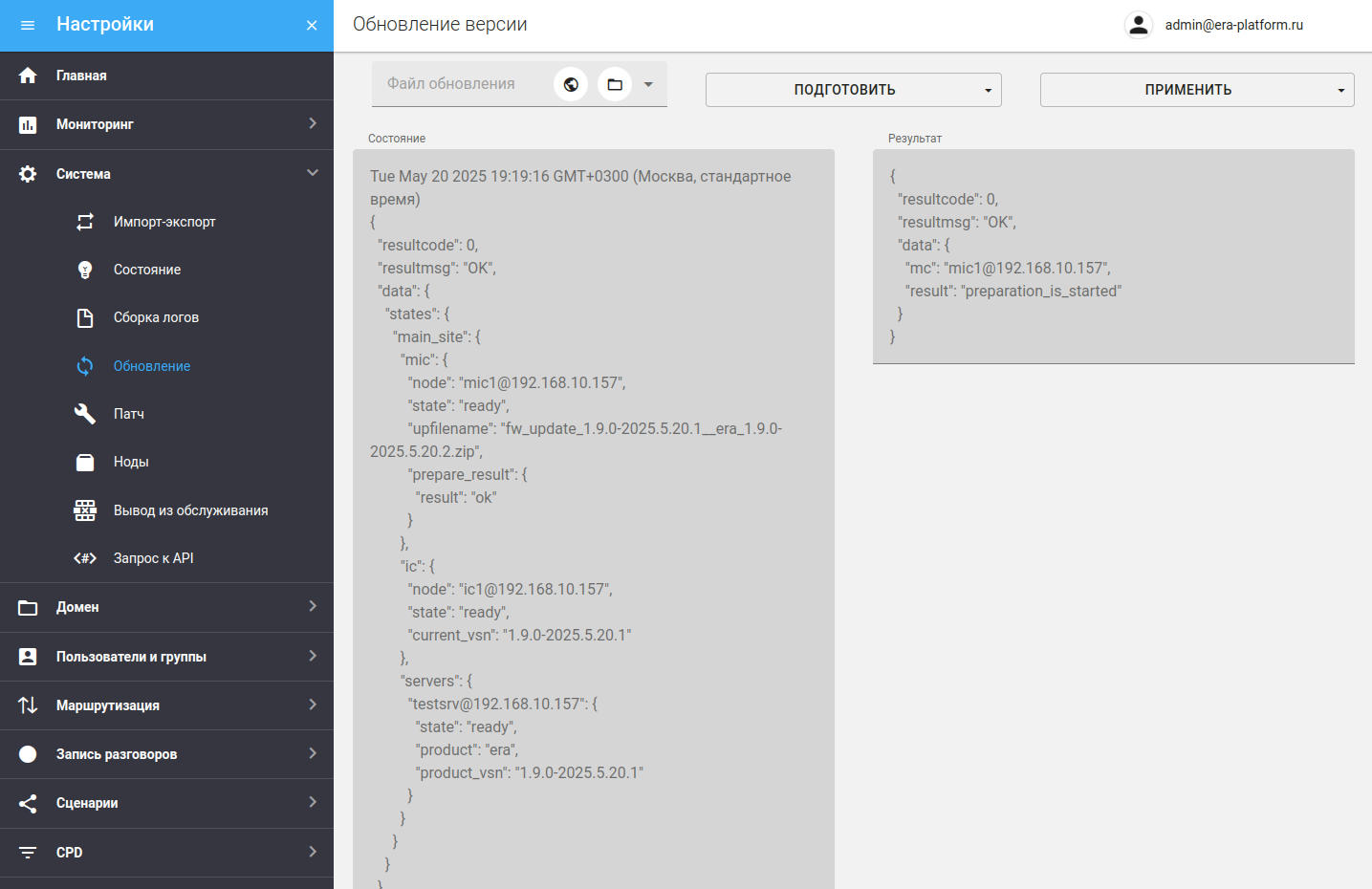
Task: Open Сборка логов page
Action: (x=156, y=317)
